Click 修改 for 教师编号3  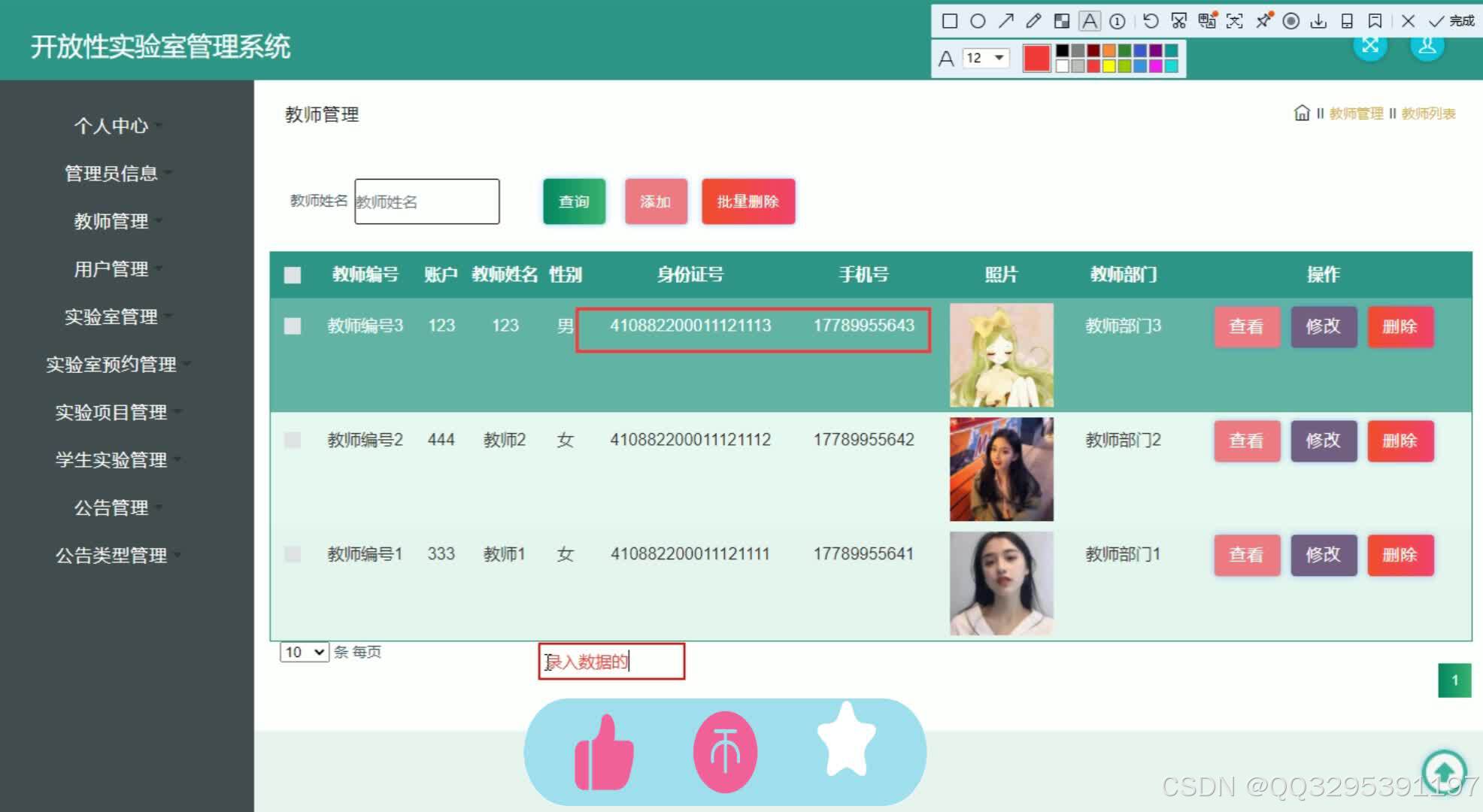[x=1324, y=326]
